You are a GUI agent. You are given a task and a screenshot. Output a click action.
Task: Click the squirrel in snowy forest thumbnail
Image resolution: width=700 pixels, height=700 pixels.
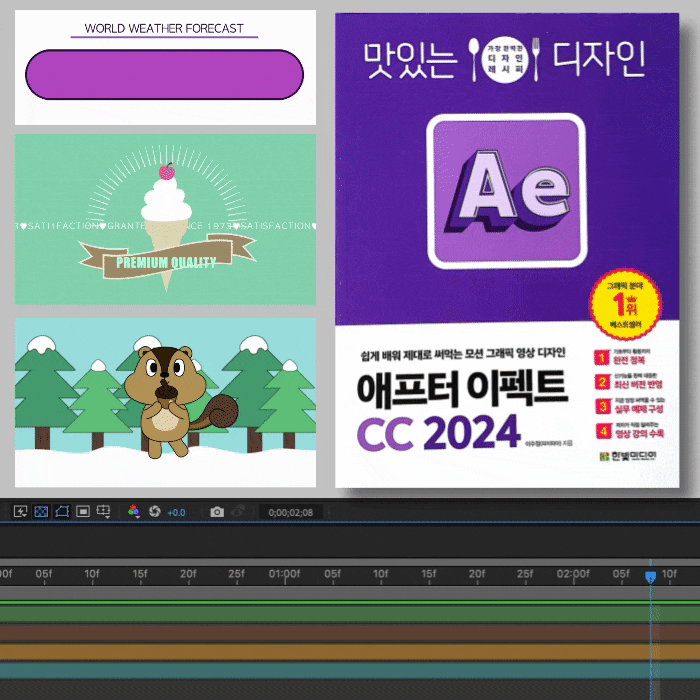coord(165,402)
